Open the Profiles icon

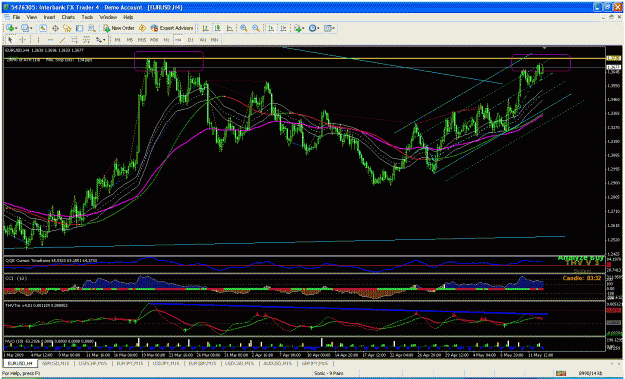(x=25, y=28)
